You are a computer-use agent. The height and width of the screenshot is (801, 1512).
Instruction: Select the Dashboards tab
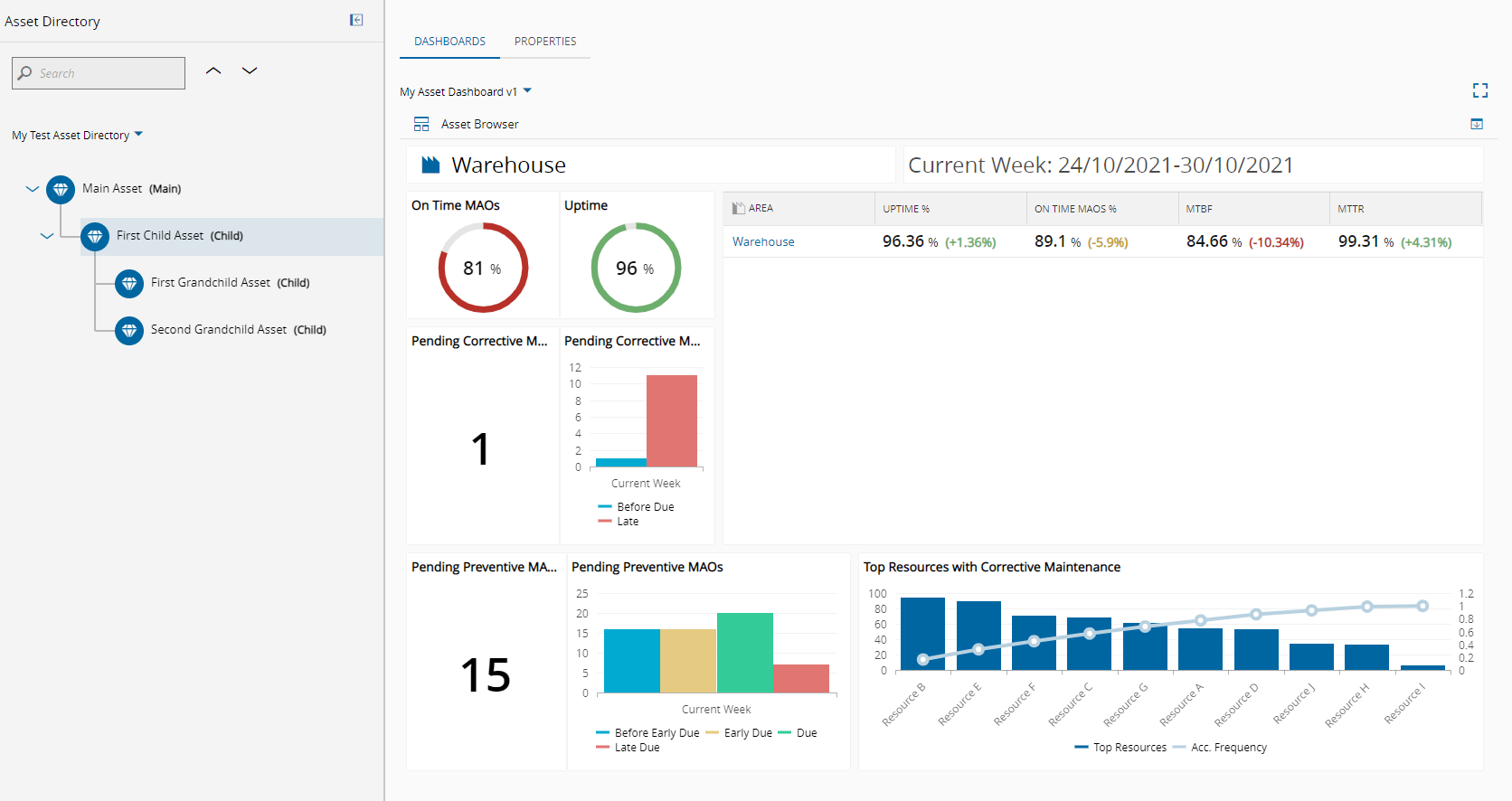pos(449,42)
